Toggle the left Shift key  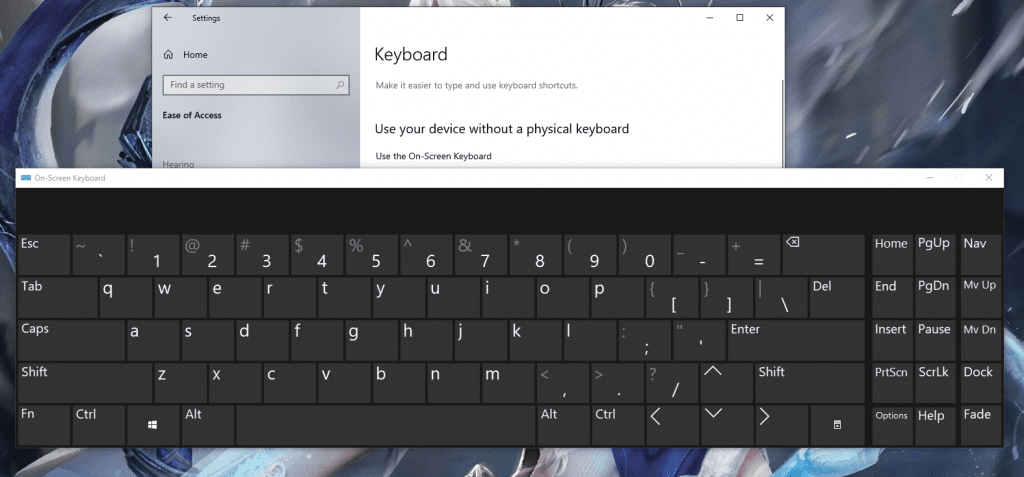tap(84, 383)
